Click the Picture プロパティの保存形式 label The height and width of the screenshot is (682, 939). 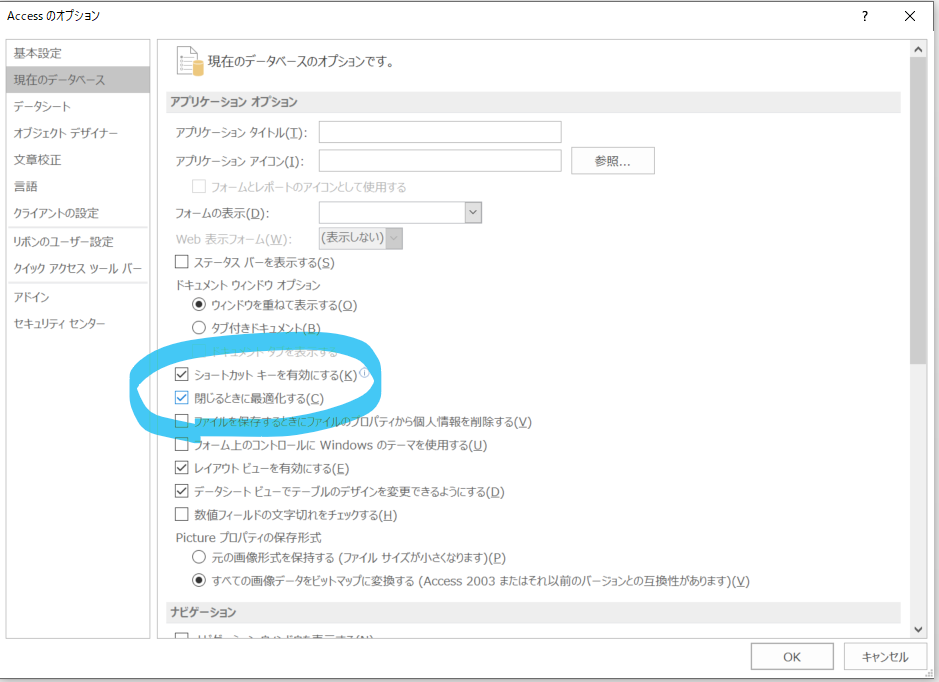click(x=249, y=538)
